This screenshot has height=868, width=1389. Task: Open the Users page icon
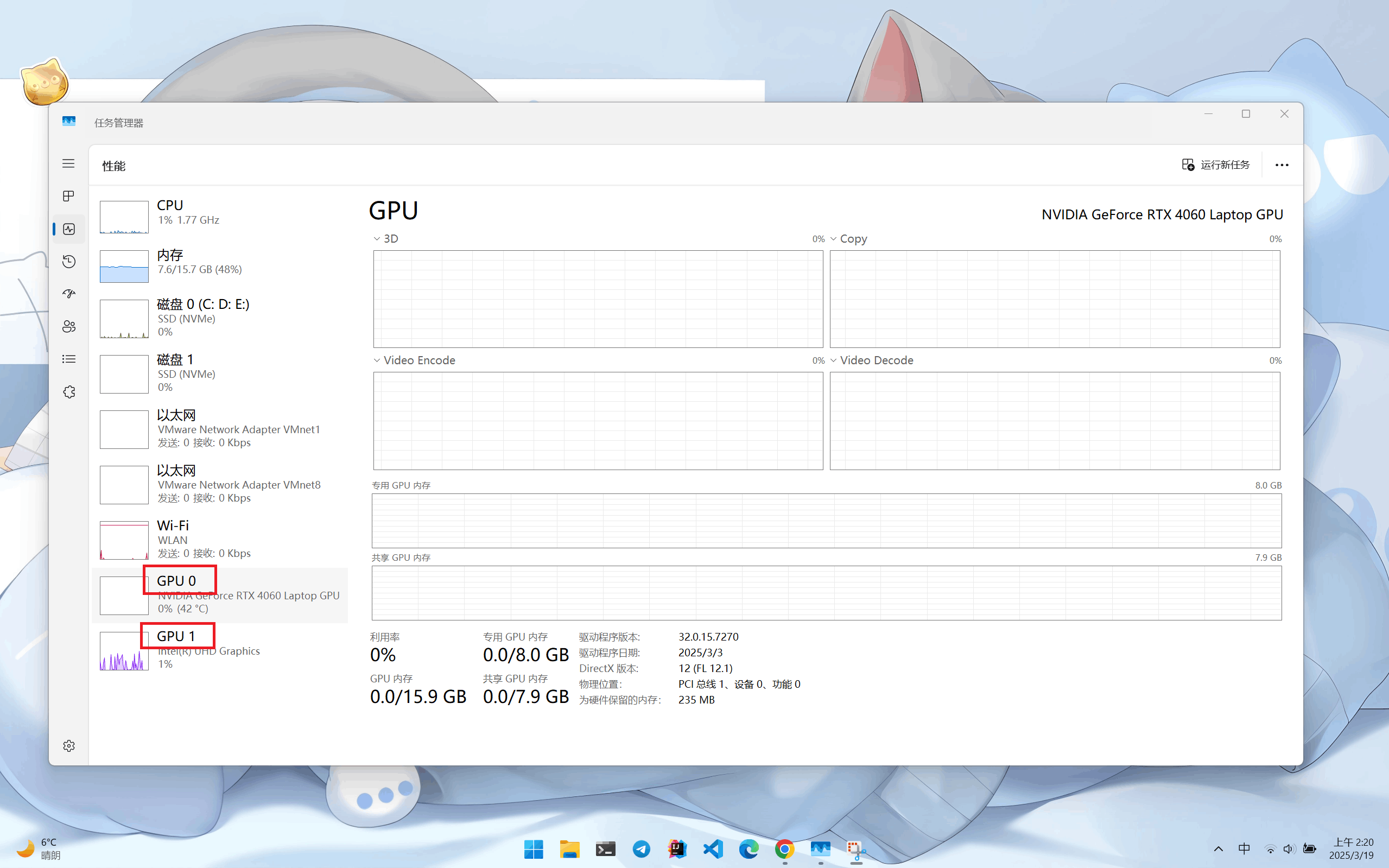[x=69, y=327]
